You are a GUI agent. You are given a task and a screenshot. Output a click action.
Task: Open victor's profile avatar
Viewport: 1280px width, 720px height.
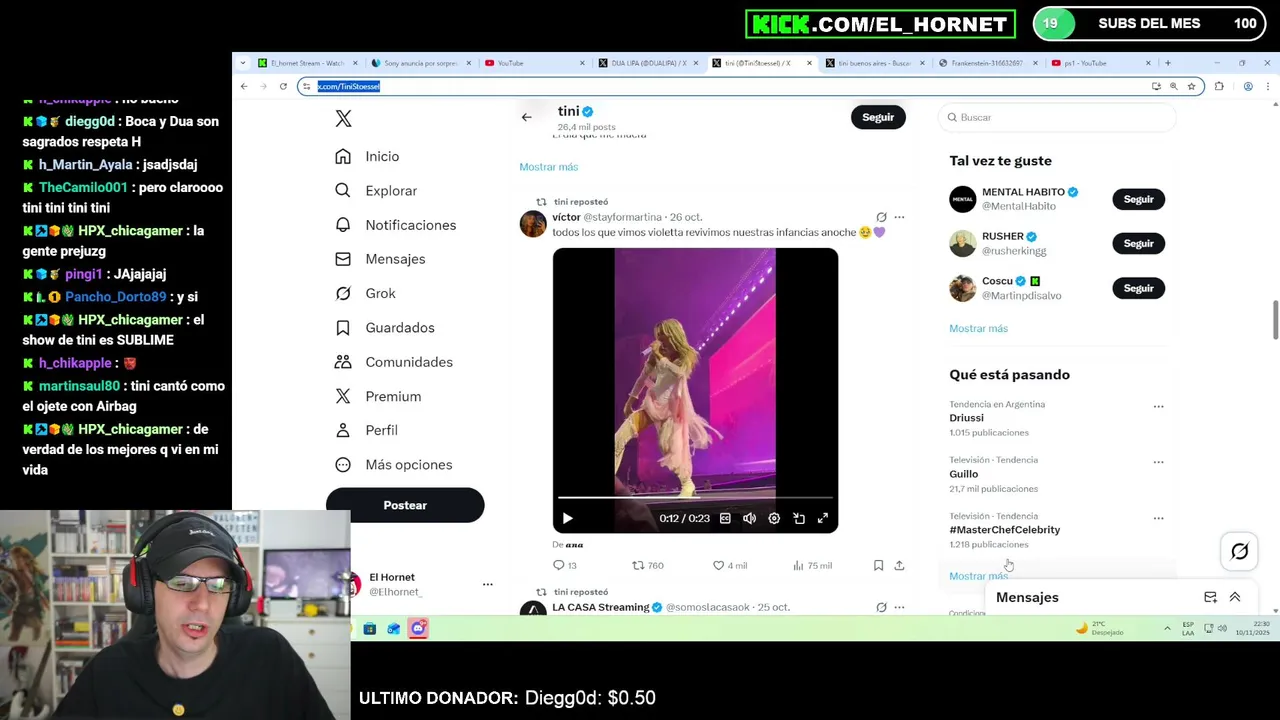pos(533,223)
